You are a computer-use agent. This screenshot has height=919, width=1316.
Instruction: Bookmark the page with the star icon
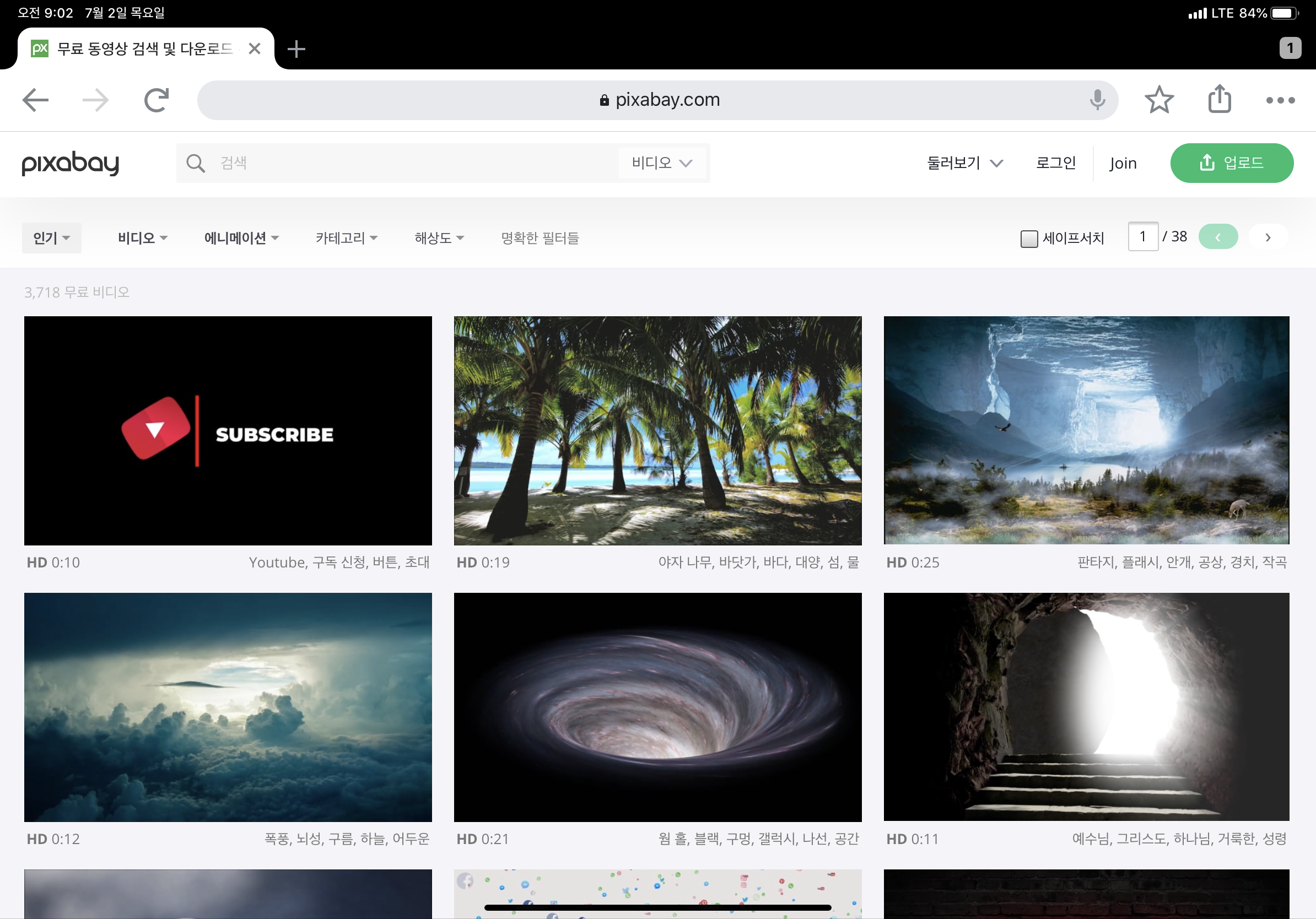pos(1159,100)
